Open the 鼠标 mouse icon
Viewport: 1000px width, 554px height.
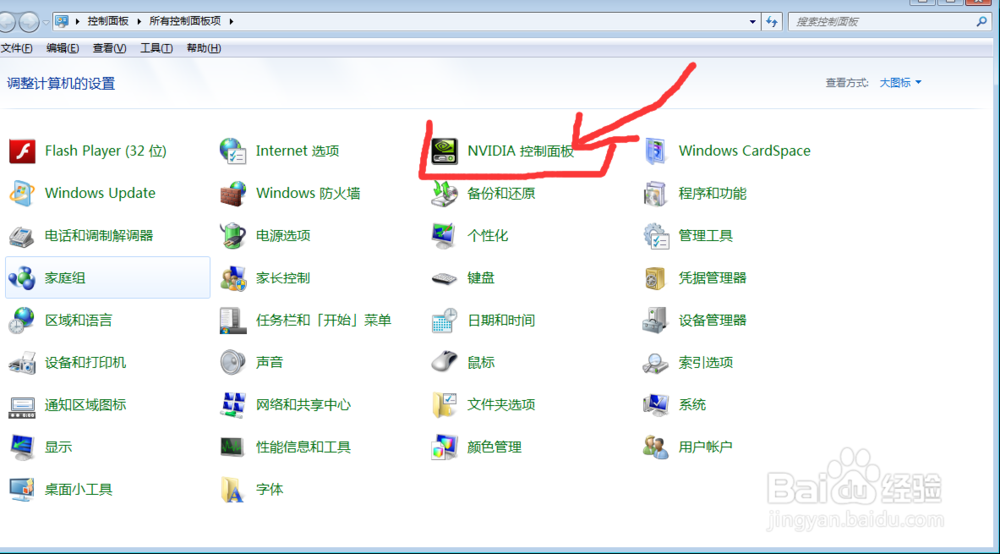click(x=444, y=363)
